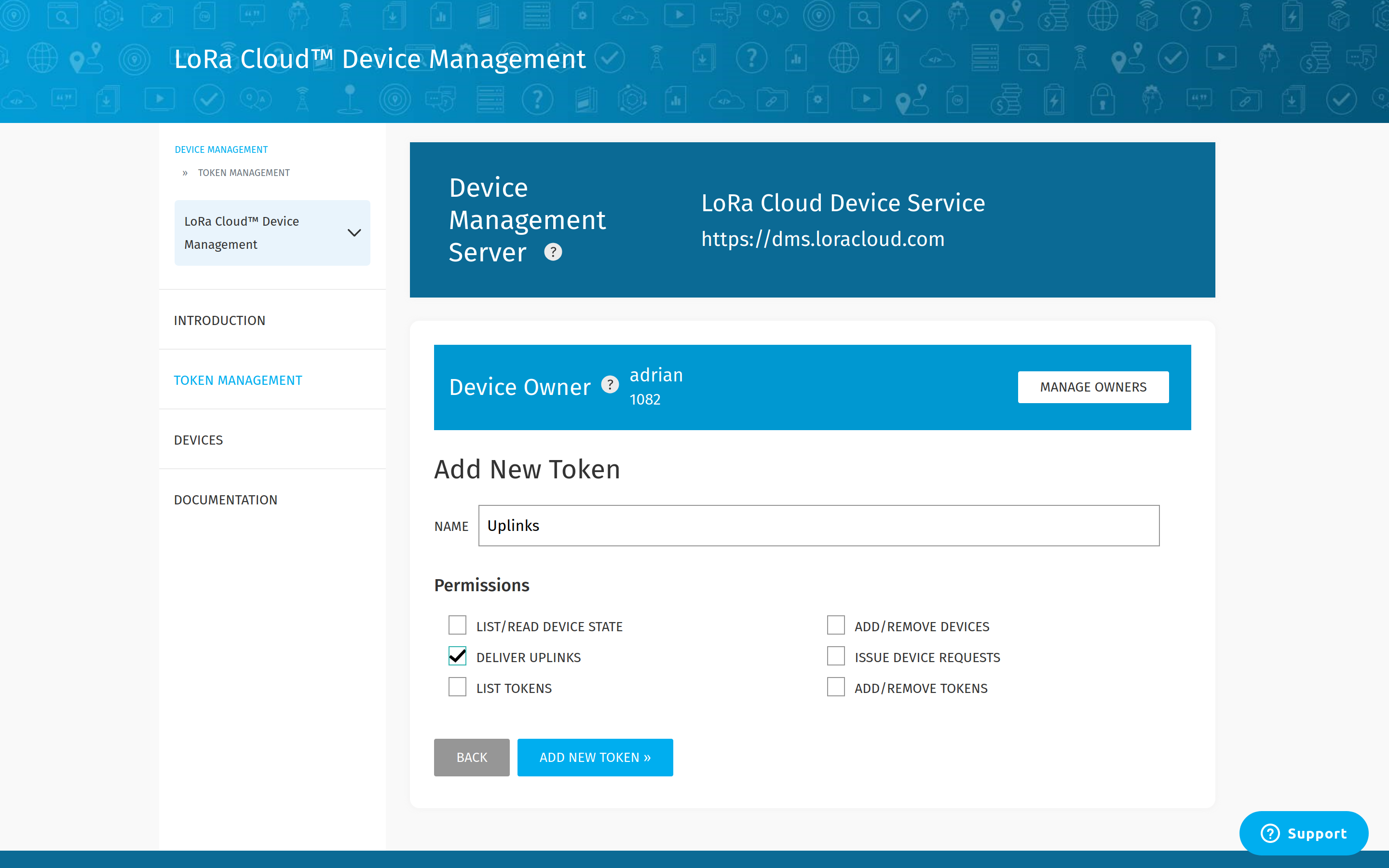Enable the ADD/REMOVE DEVICES checkbox

(836, 626)
